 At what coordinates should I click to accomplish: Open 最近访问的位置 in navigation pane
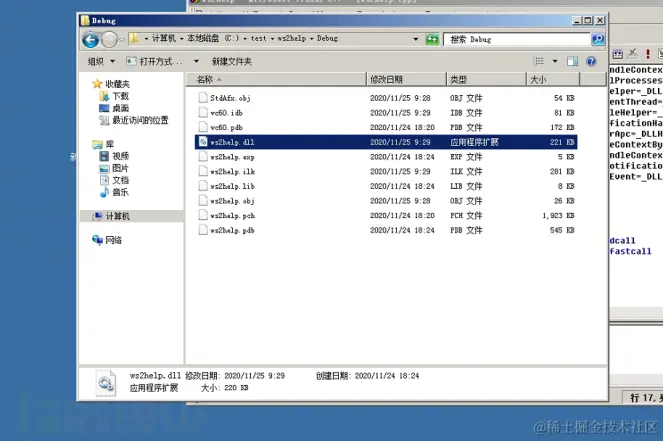(140, 120)
